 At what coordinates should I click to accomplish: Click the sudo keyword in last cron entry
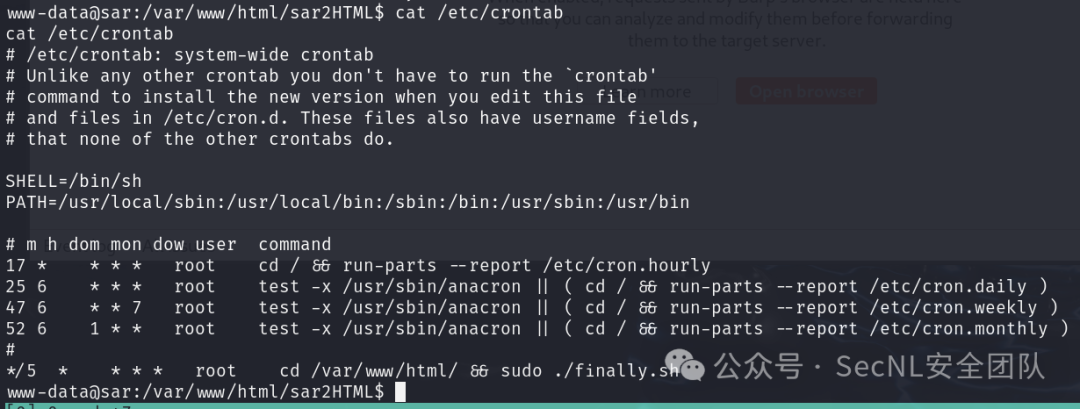(x=521, y=371)
